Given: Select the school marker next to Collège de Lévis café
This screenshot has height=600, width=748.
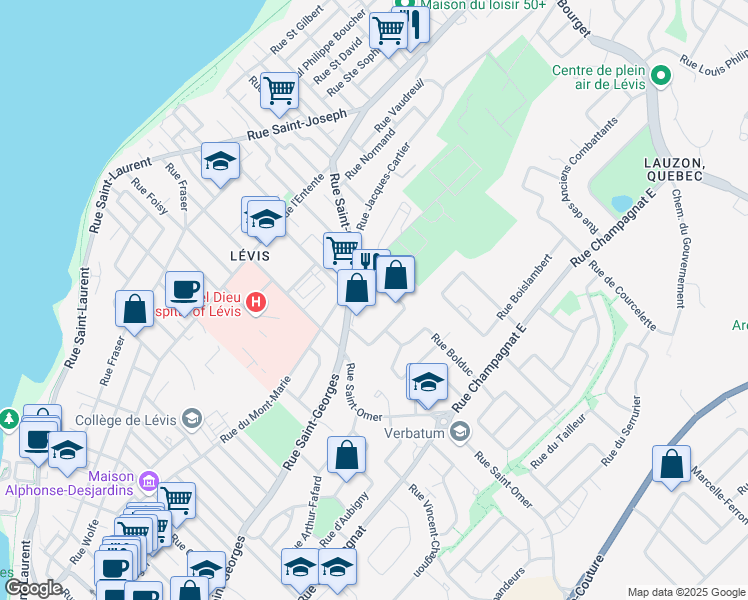Looking at the screenshot, I should (67, 452).
